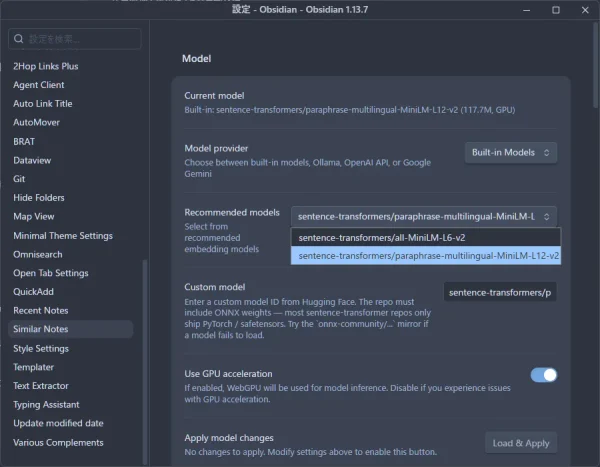Open Minimal Theme Settings tab
The width and height of the screenshot is (600, 467).
point(63,236)
